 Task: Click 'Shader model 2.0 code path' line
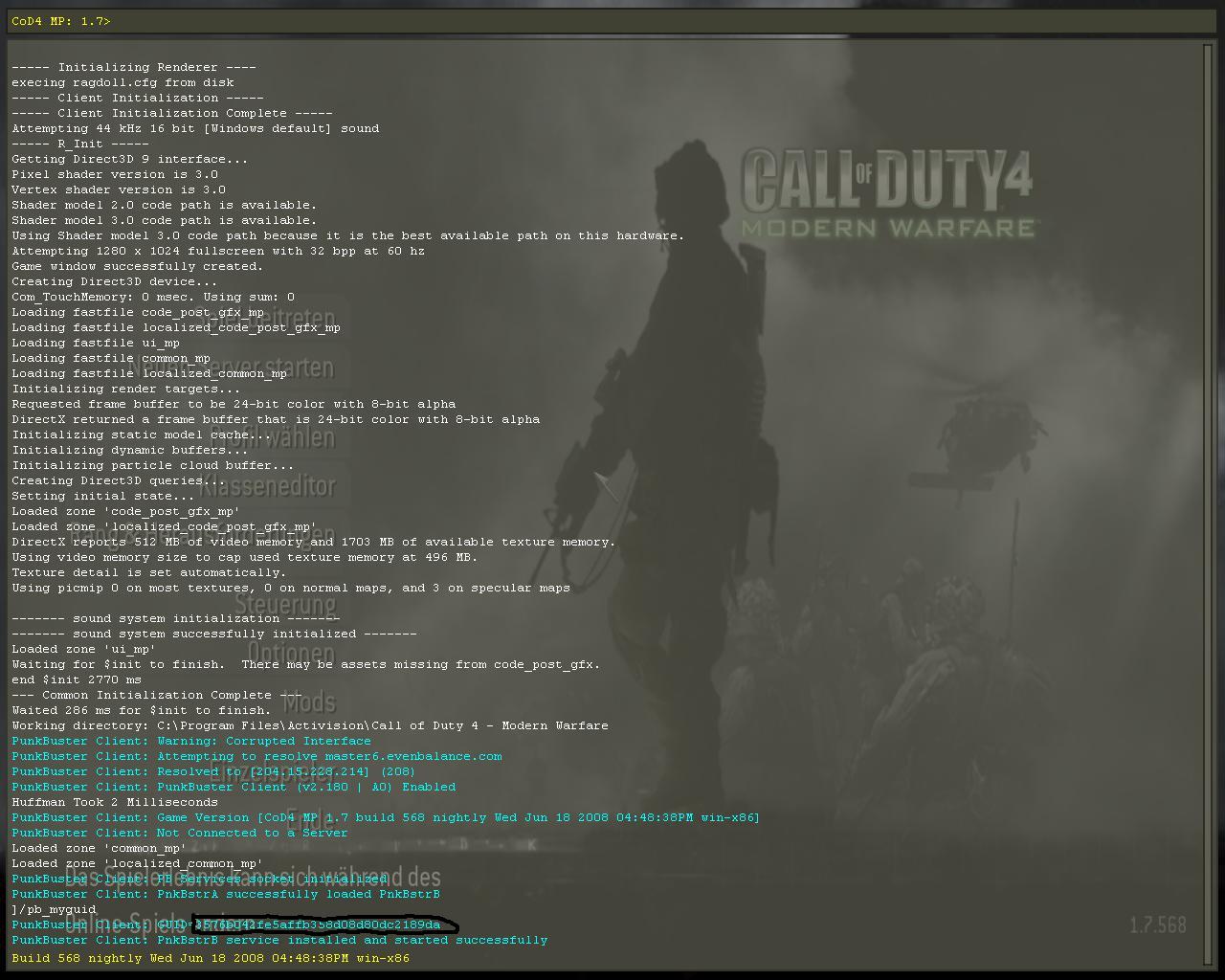click(x=165, y=205)
